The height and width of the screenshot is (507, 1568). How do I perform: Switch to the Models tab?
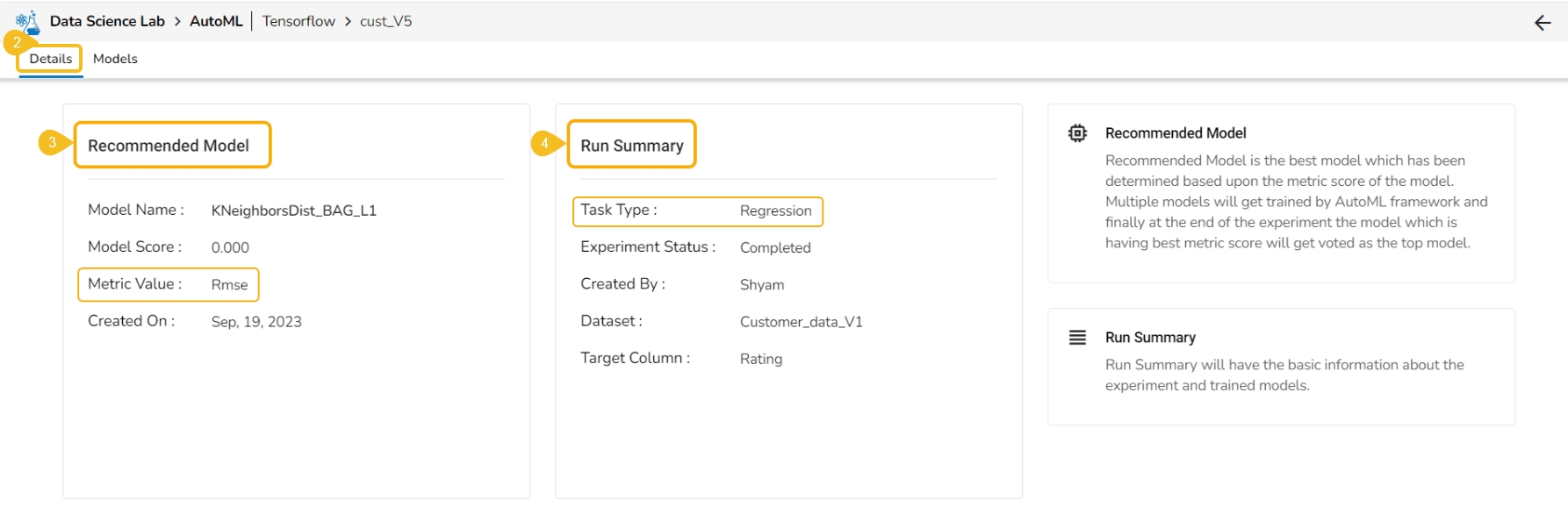point(115,59)
